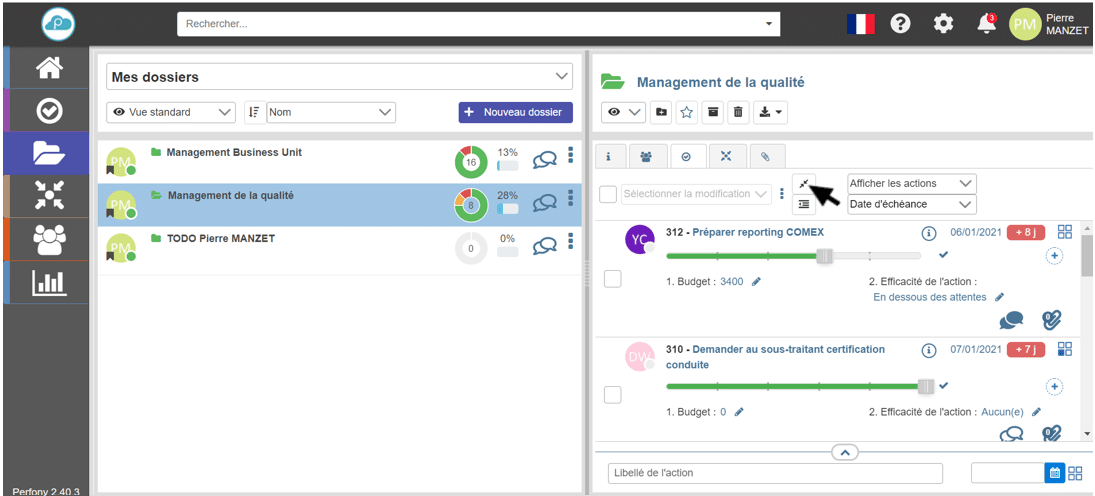The height and width of the screenshot is (496, 1095).
Task: Click the trash icon to delete the folder
Action: click(x=738, y=113)
